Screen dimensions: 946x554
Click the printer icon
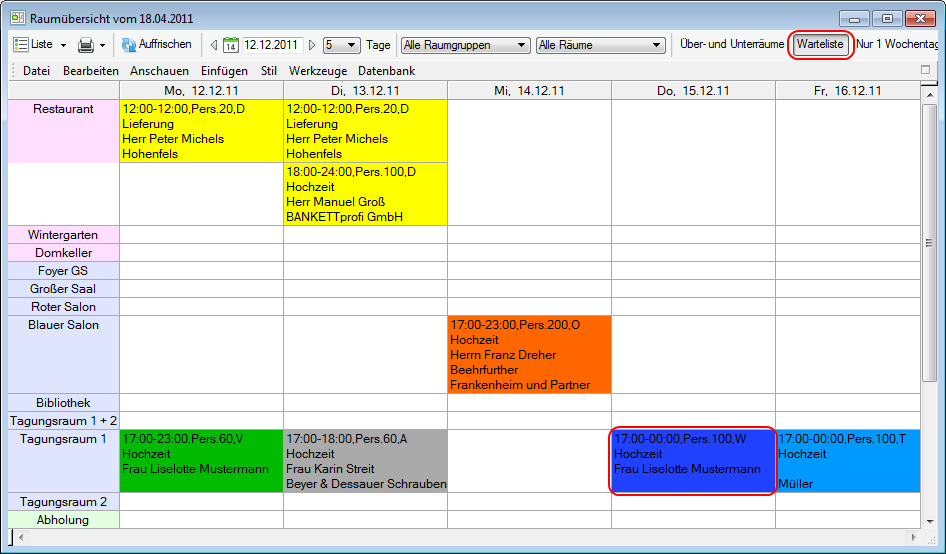point(86,45)
